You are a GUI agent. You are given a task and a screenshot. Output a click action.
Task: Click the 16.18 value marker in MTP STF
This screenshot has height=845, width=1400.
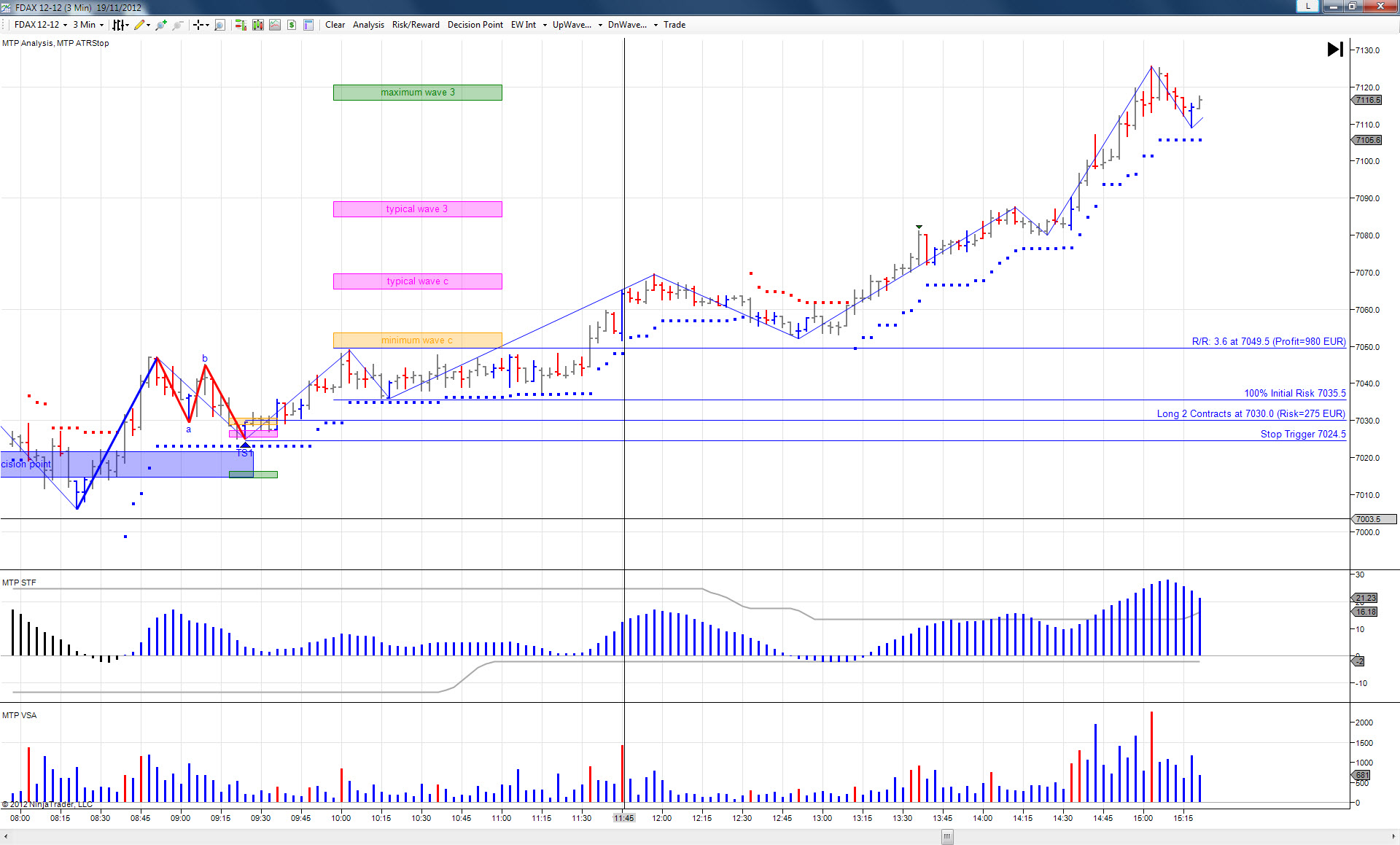point(1366,612)
